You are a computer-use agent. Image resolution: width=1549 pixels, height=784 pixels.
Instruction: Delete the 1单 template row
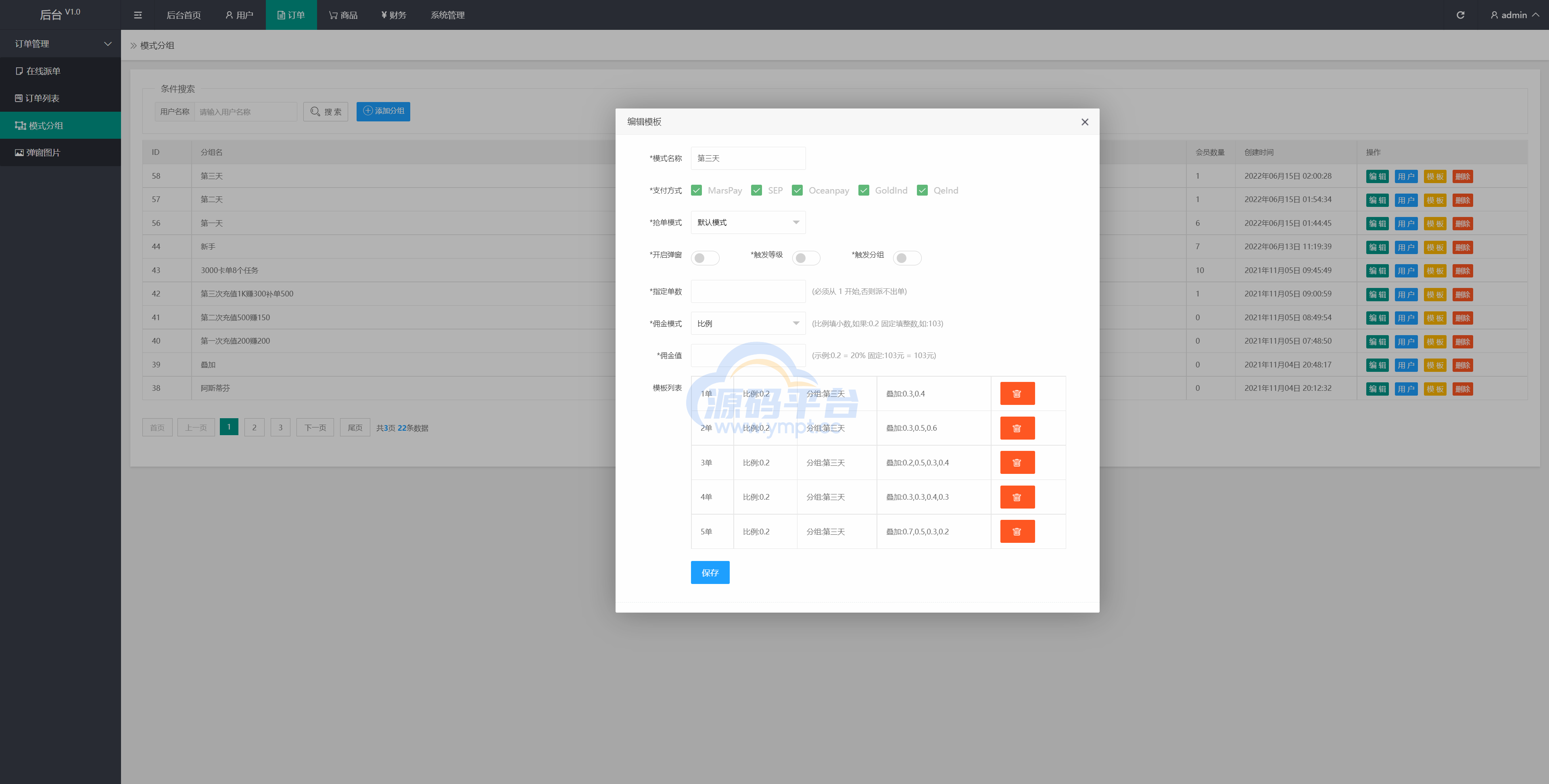1017,394
